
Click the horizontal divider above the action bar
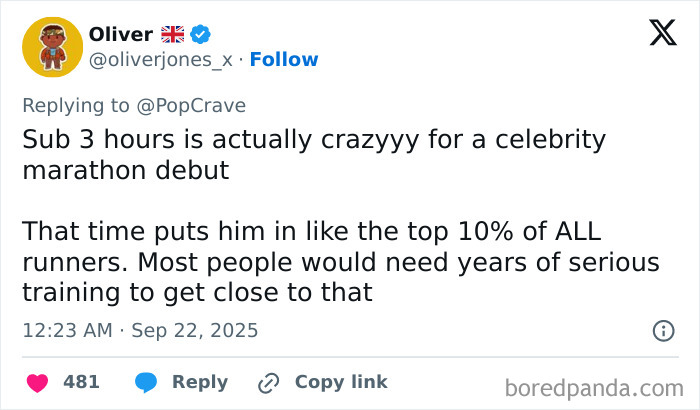(x=350, y=356)
